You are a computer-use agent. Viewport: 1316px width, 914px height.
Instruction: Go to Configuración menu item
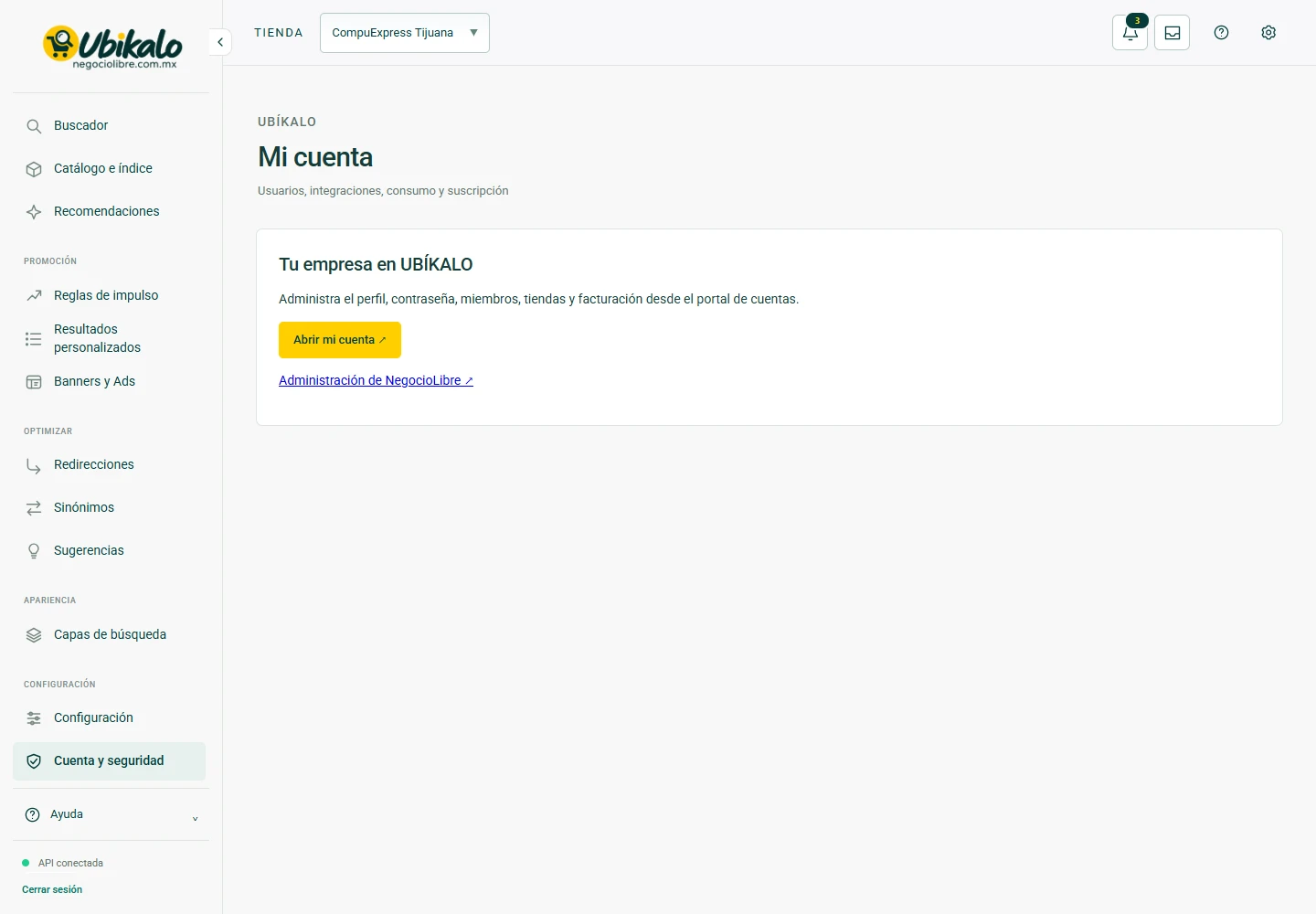click(110, 718)
